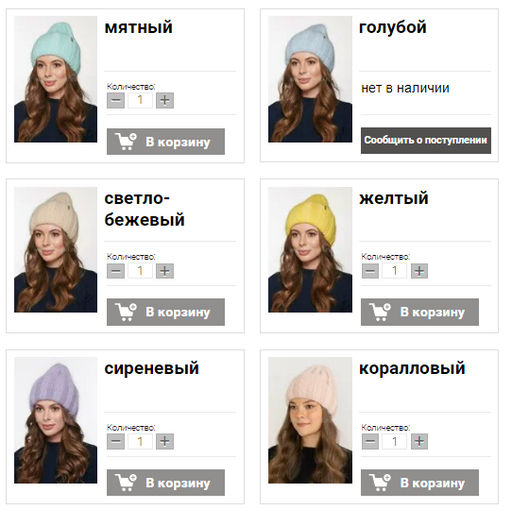Add the светло-бежевый hat to cart
Image resolution: width=512 pixels, height=525 pixels.
tap(166, 312)
